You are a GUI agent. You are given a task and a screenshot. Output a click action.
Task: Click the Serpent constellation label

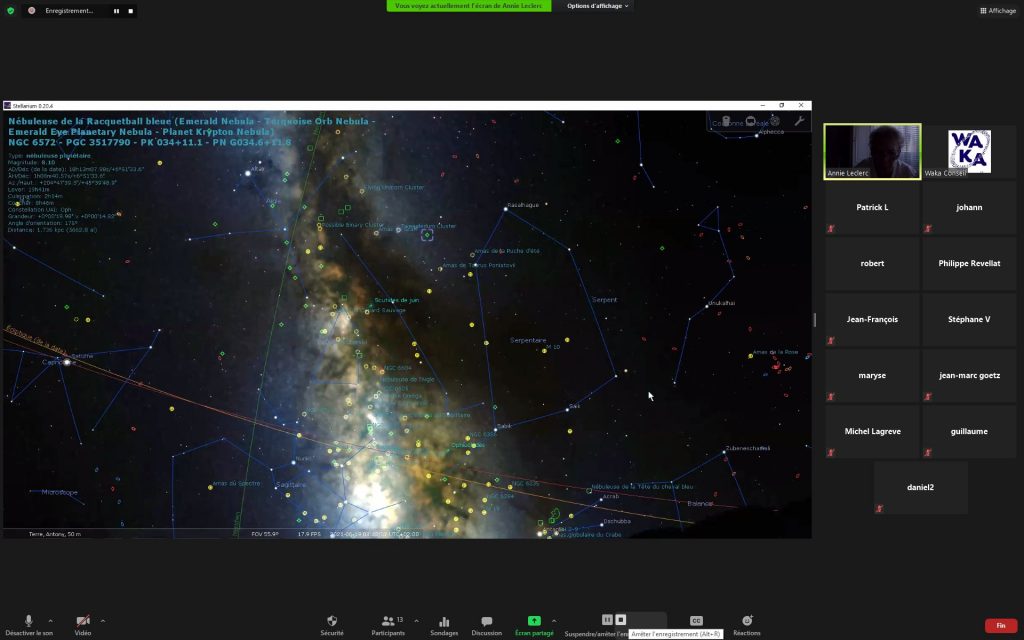[604, 300]
